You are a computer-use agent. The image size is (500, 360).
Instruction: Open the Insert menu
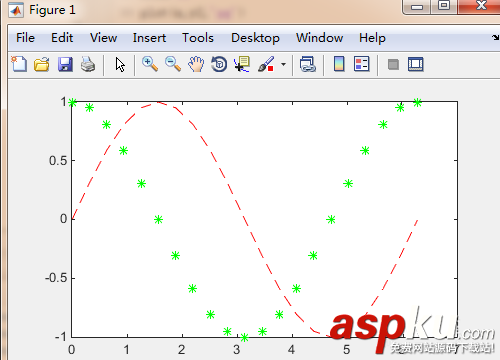coord(149,38)
